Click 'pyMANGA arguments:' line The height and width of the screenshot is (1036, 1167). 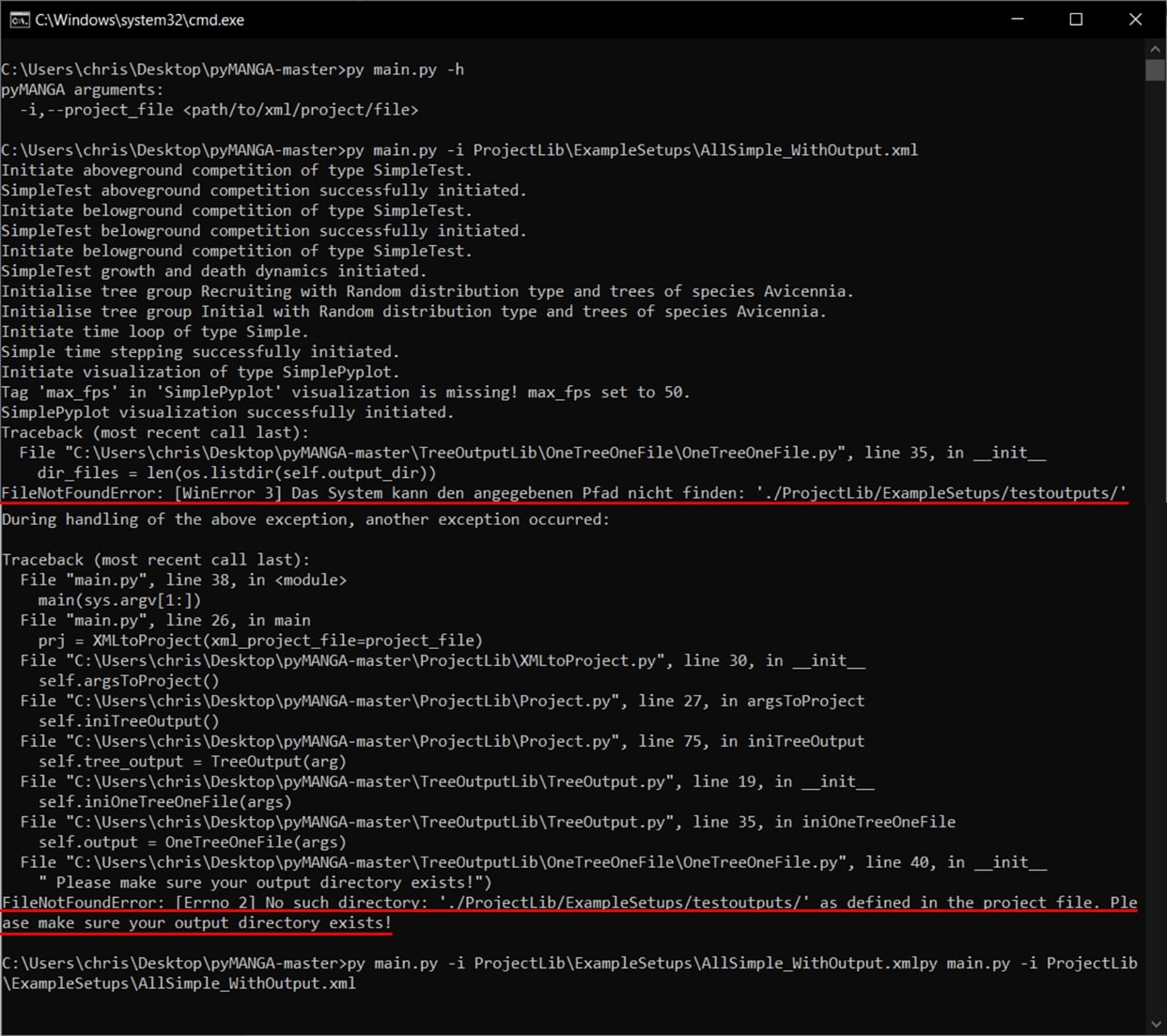[x=83, y=90]
